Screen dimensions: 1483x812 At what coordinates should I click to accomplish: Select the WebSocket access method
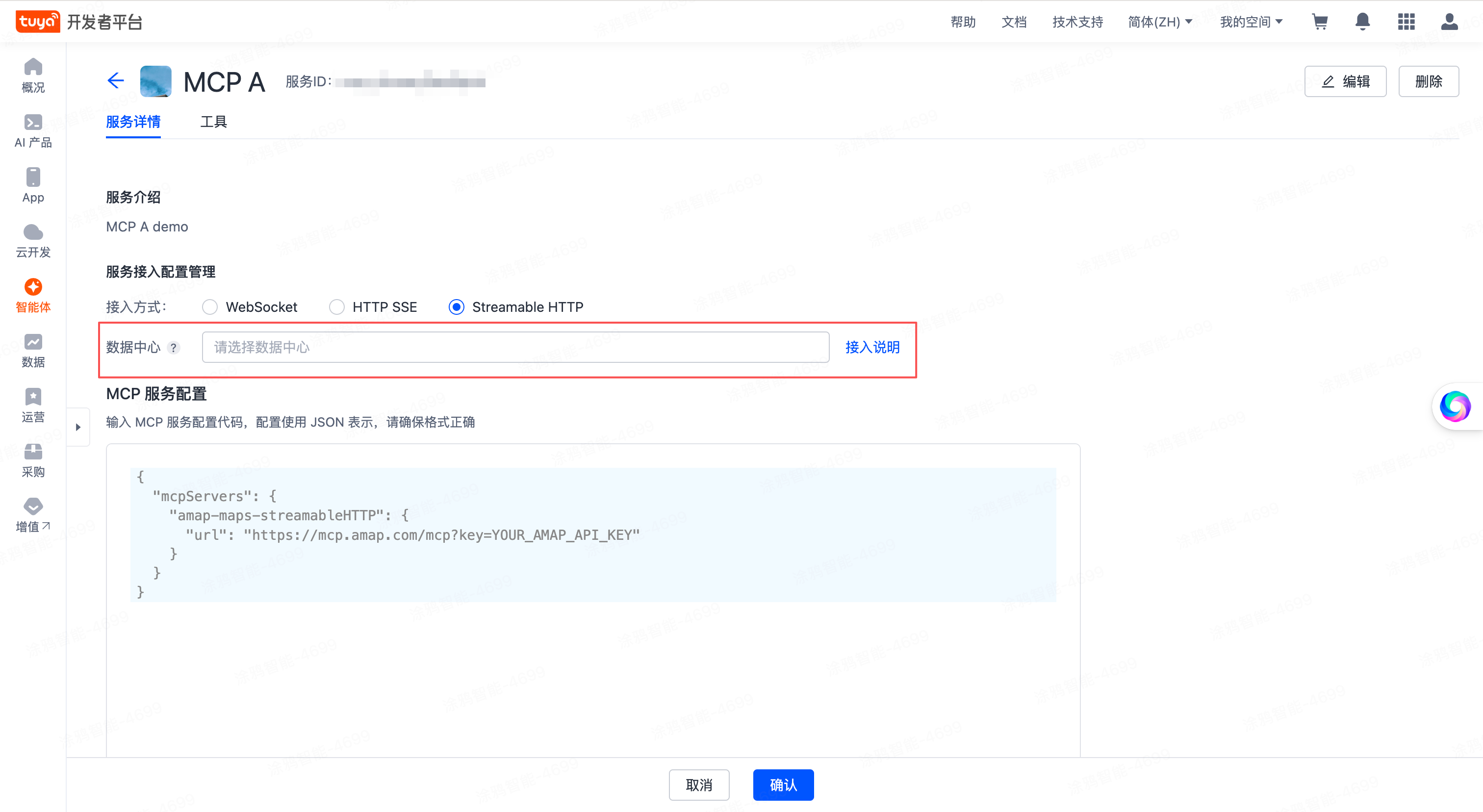[210, 307]
